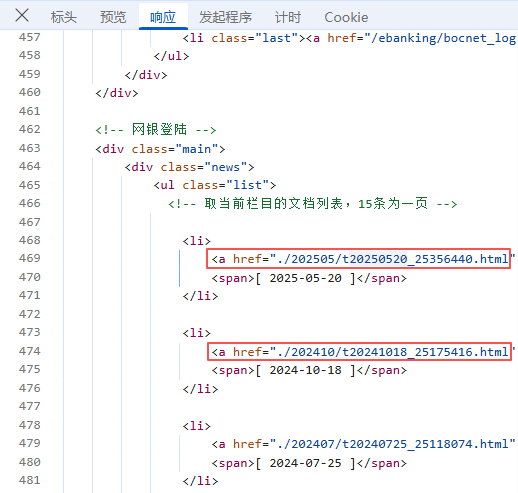Image resolution: width=518 pixels, height=493 pixels.
Task: Open the 计时 tab
Action: tap(288, 17)
